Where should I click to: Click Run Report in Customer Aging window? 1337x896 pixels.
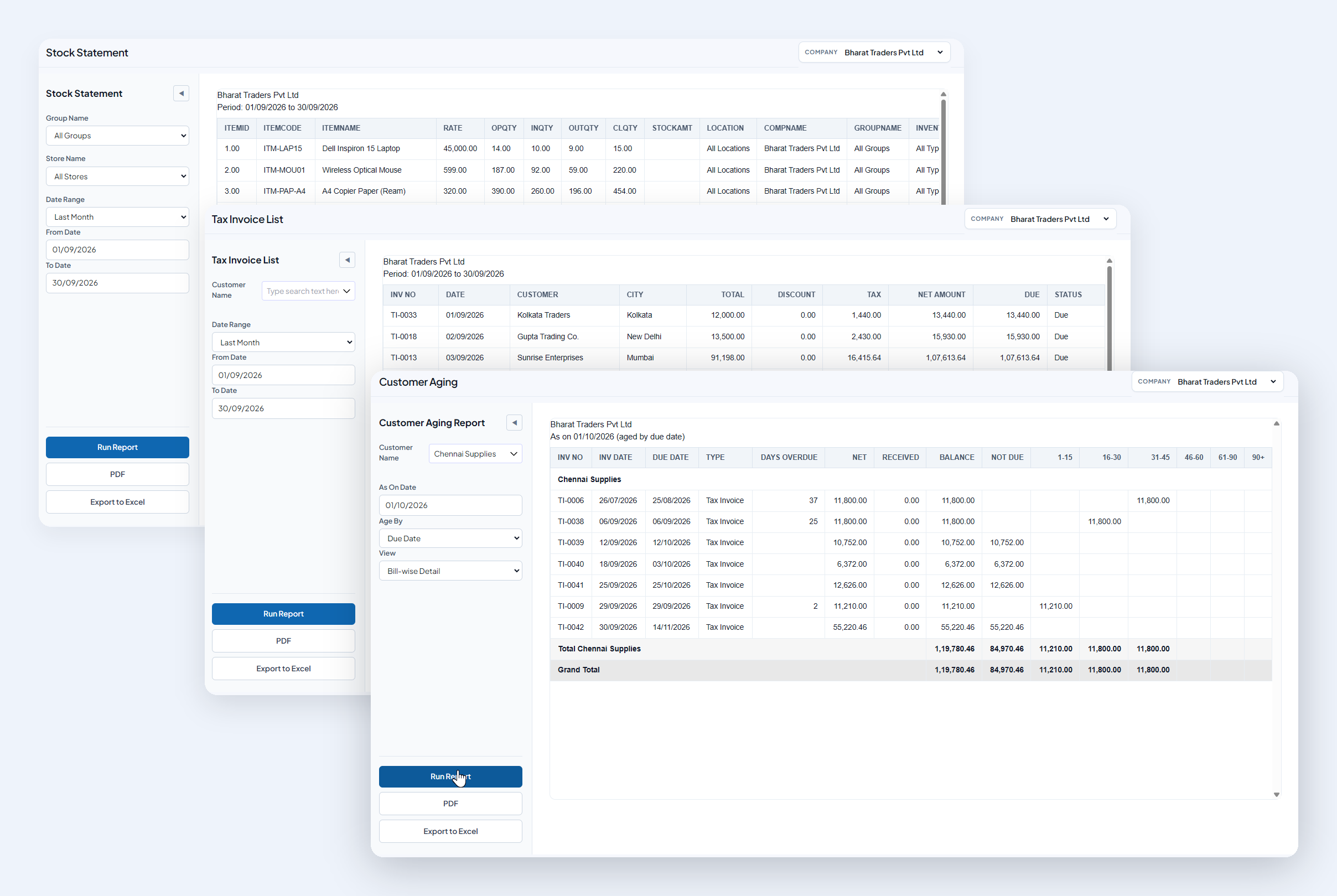click(450, 776)
